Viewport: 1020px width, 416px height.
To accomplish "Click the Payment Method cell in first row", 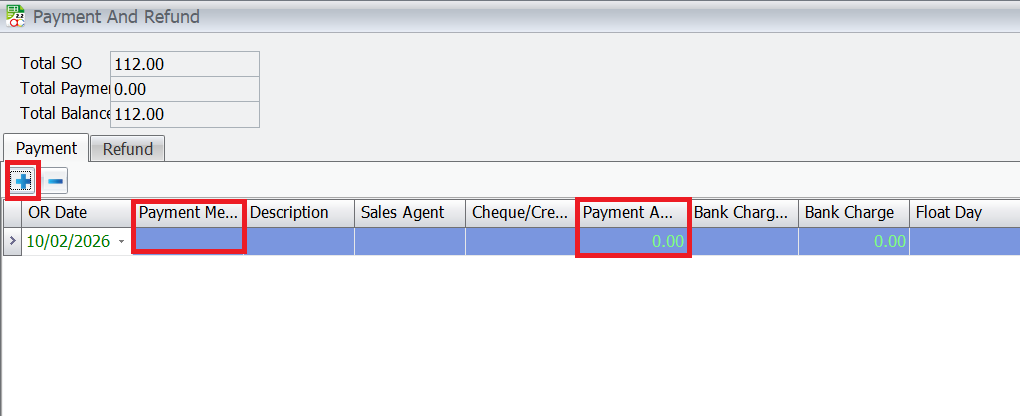I will point(189,241).
